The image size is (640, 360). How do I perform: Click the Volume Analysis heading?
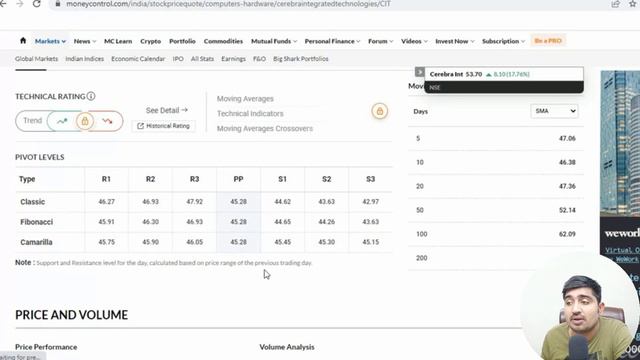coord(287,347)
